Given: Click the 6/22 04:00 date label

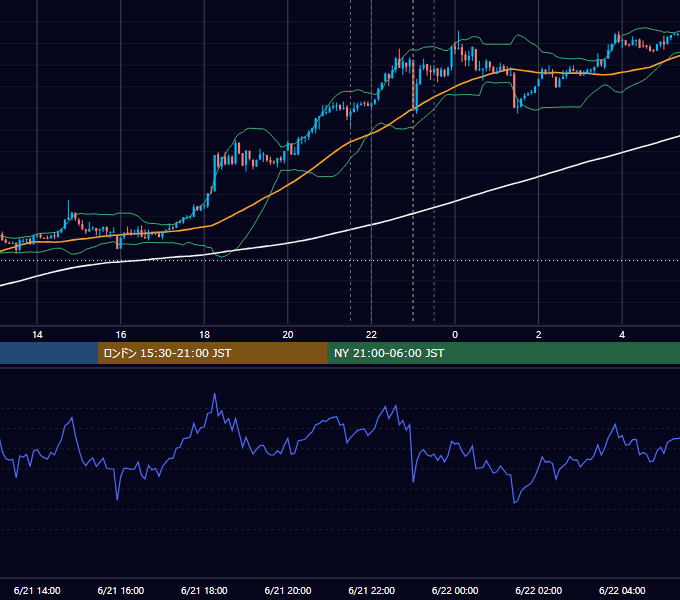Looking at the screenshot, I should [x=622, y=590].
